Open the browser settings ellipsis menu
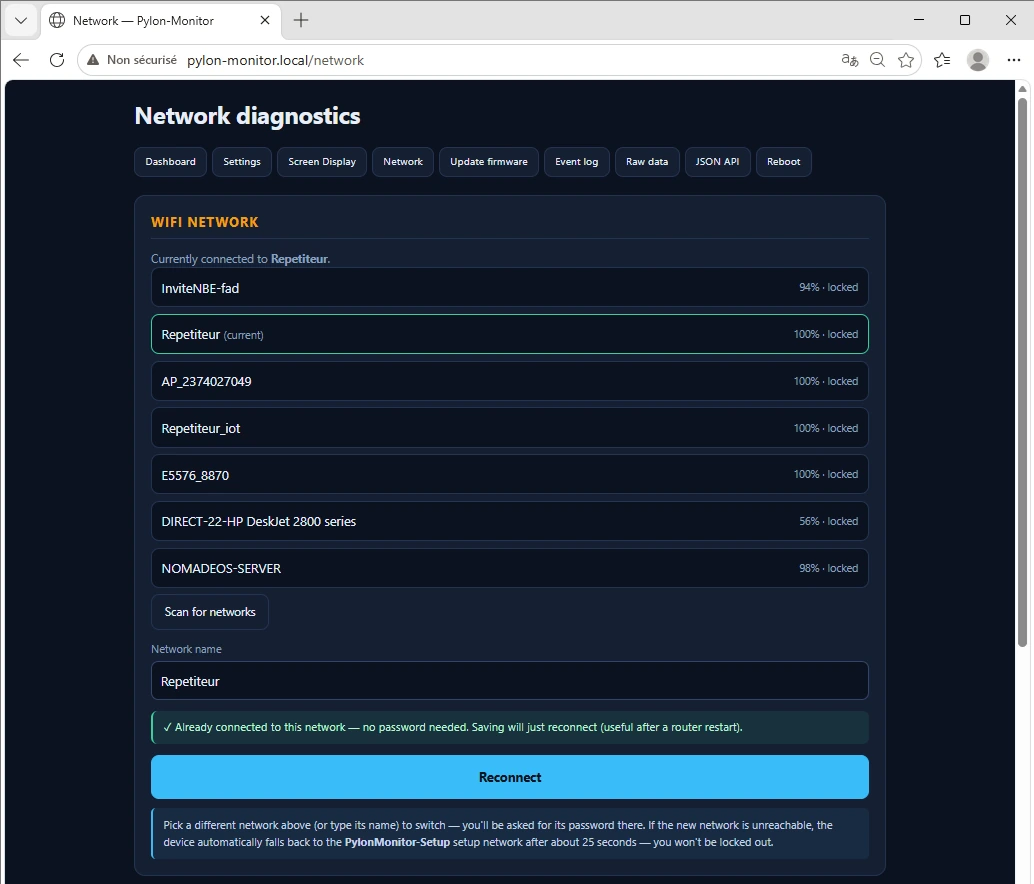 1014,60
